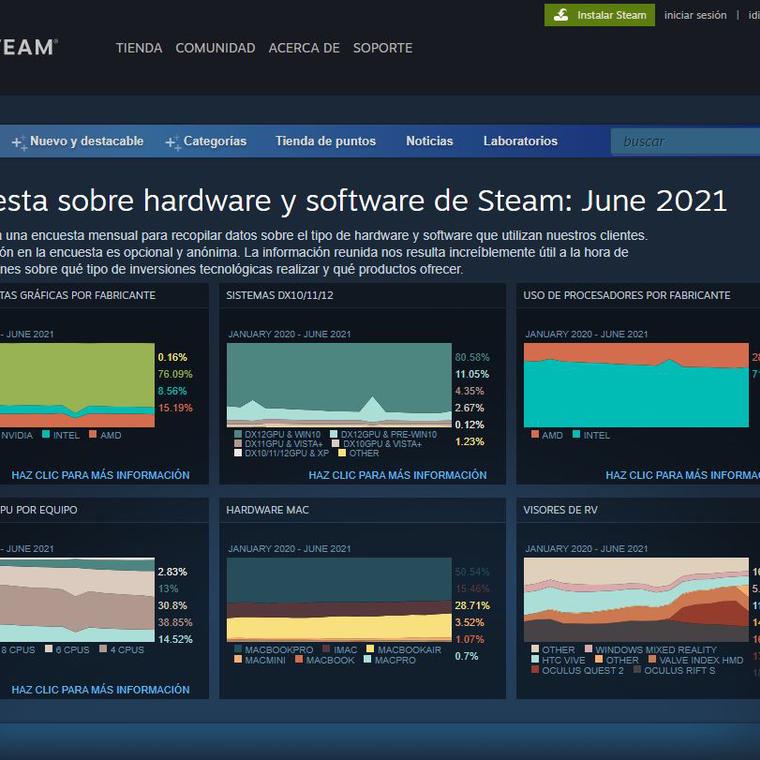Click the iniciar sesión link

(695, 15)
